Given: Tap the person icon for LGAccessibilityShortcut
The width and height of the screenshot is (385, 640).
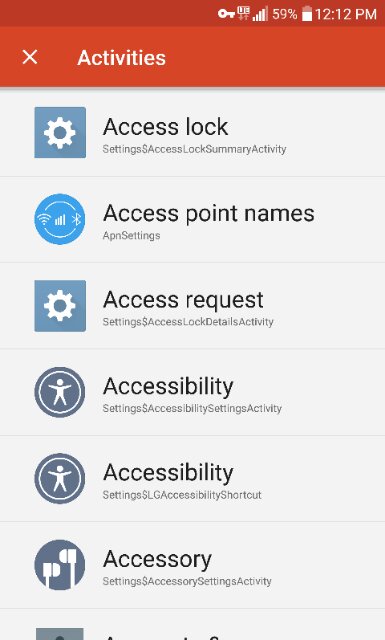Looking at the screenshot, I should (x=60, y=478).
